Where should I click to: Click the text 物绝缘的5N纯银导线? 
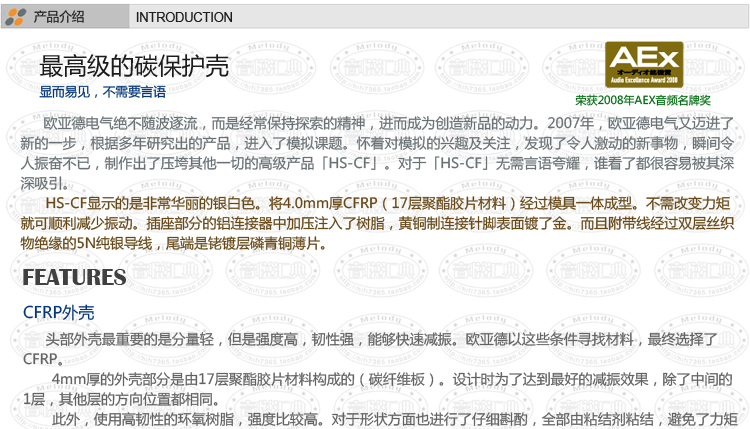[86, 243]
